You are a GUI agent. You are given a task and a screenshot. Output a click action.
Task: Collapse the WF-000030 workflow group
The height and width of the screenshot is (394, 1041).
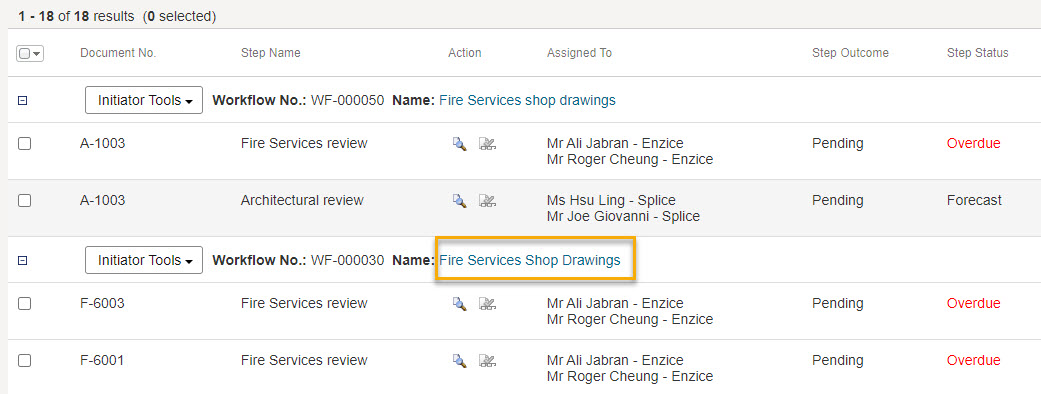coord(22,261)
